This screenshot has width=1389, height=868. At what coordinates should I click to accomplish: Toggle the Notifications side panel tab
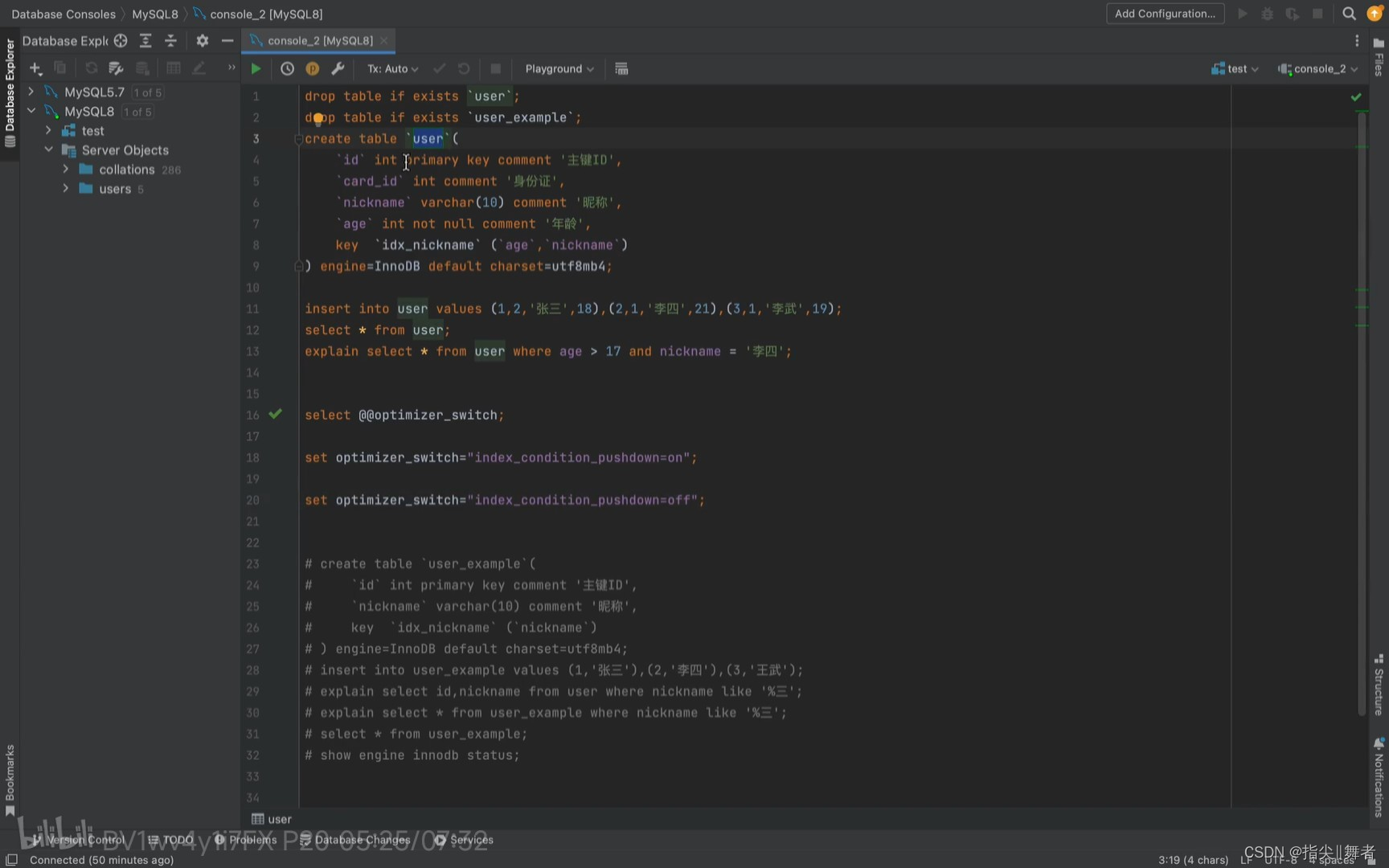point(1379,777)
